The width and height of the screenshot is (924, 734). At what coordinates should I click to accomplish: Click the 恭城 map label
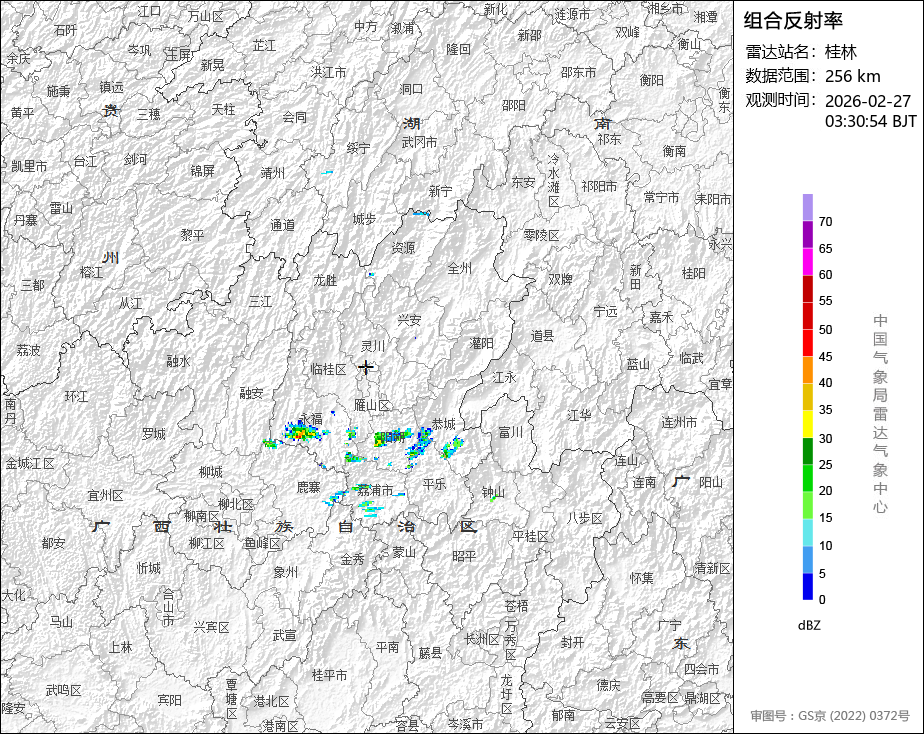coord(443,424)
